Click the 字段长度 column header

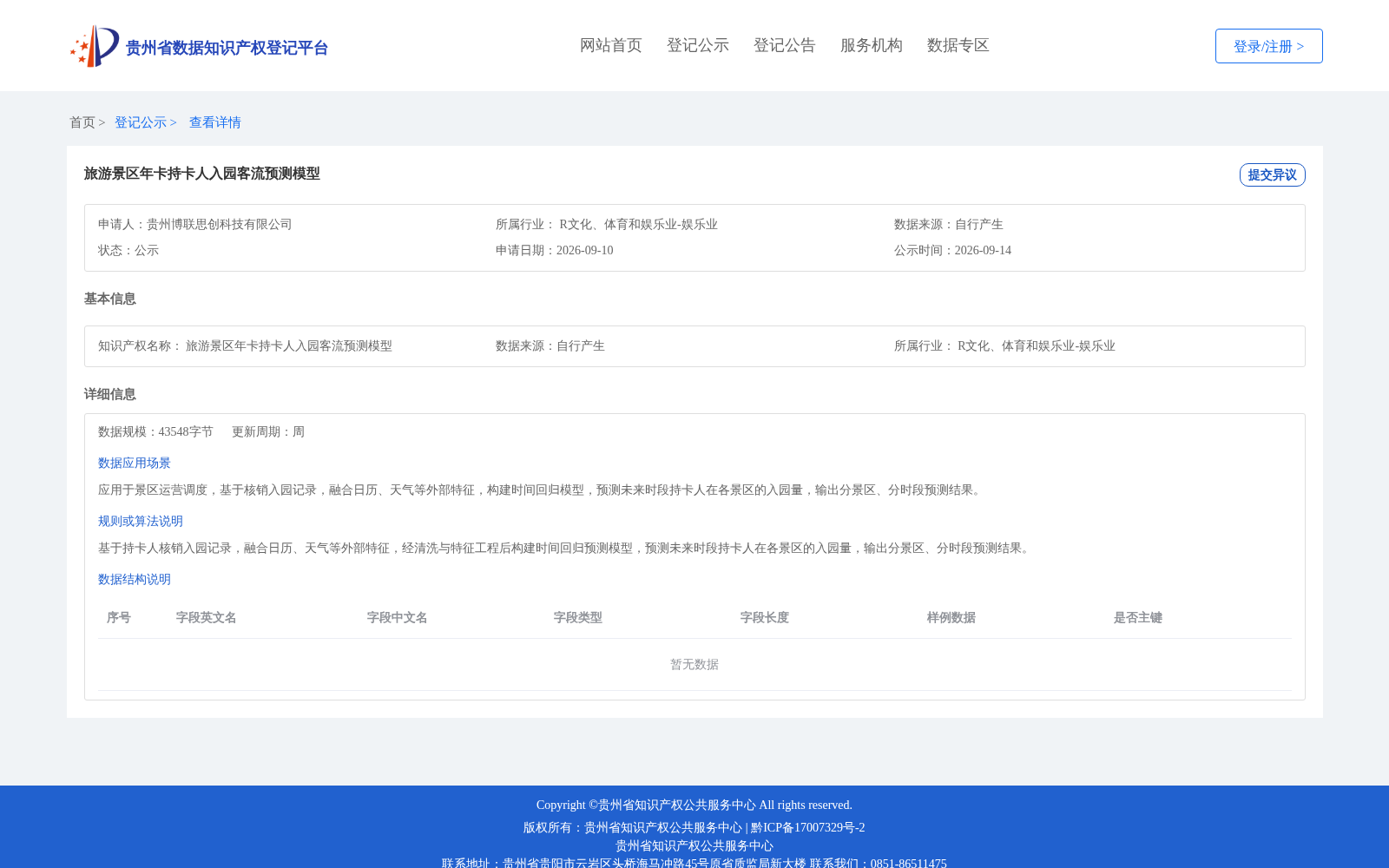coord(765,618)
